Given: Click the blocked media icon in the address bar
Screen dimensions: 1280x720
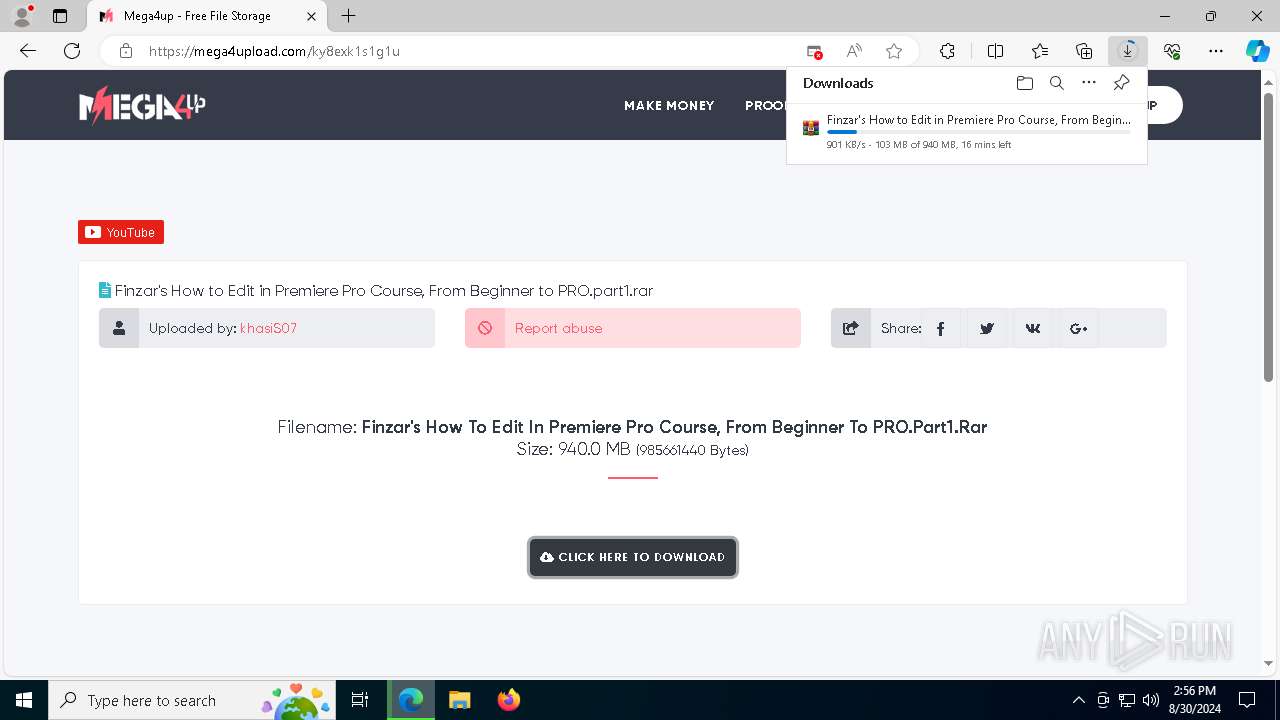Looking at the screenshot, I should click(x=814, y=51).
